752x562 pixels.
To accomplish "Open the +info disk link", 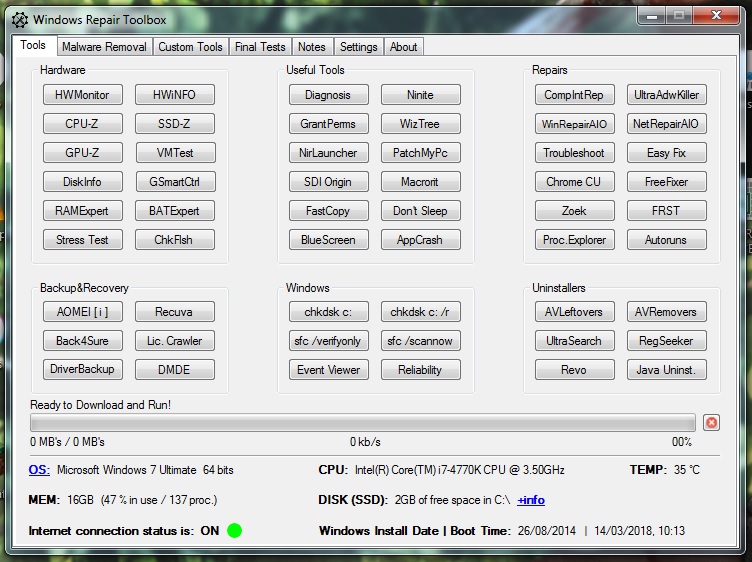I will point(530,500).
